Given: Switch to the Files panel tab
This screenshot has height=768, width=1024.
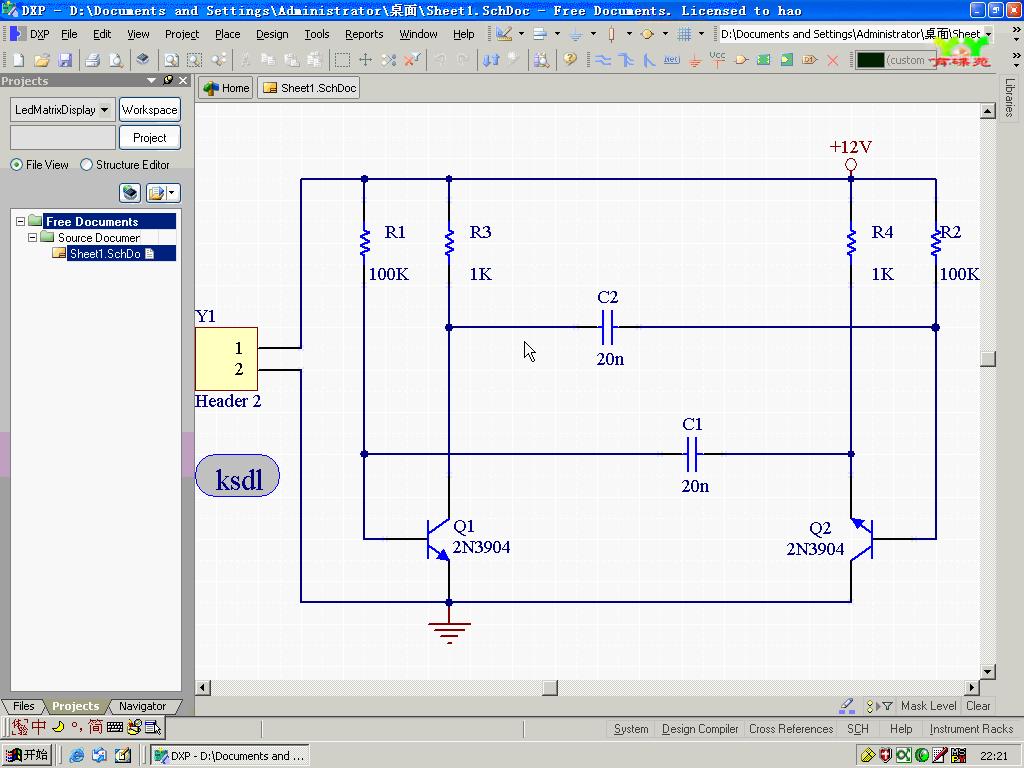Looking at the screenshot, I should click(x=24, y=706).
